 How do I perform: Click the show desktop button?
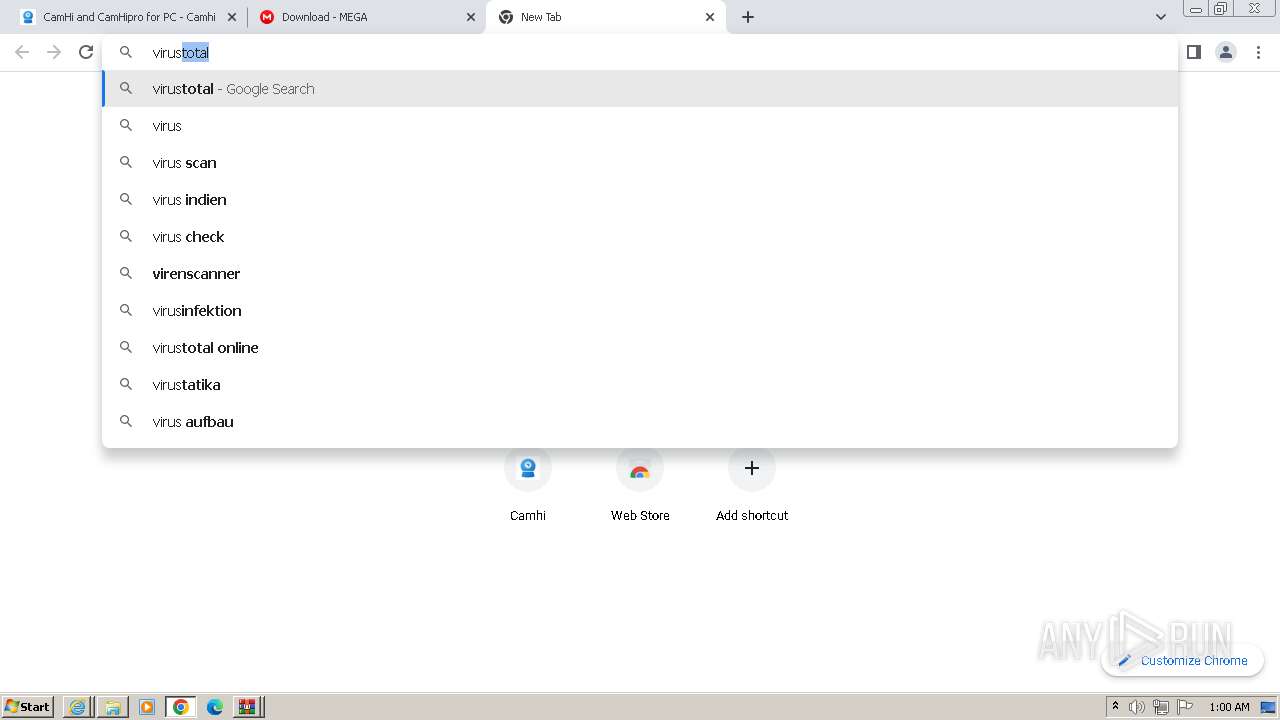tap(1268, 707)
